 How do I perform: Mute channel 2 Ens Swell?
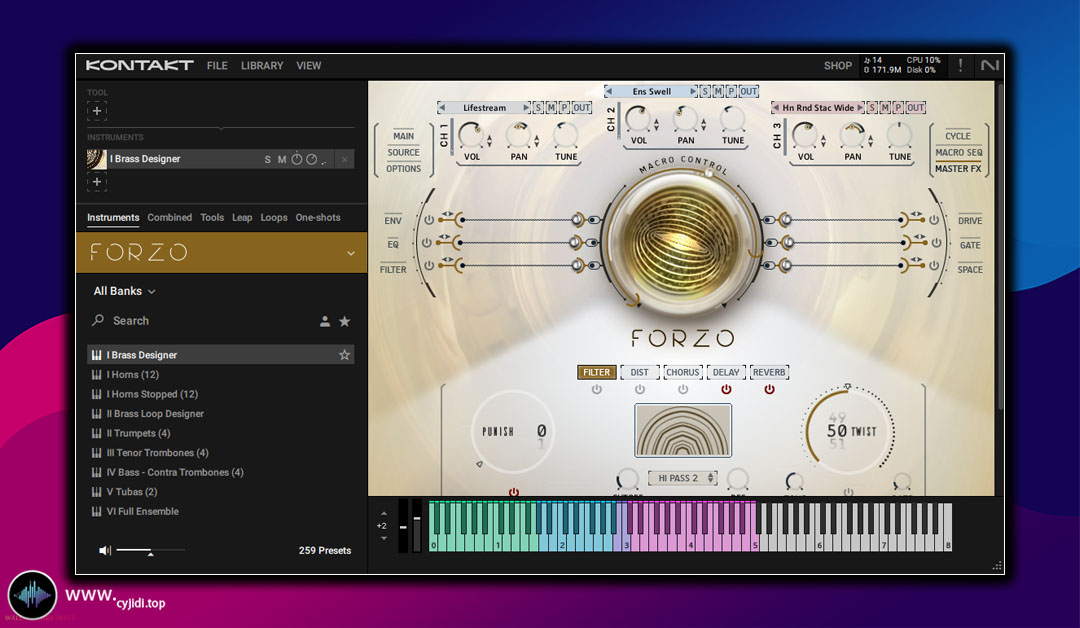718,91
